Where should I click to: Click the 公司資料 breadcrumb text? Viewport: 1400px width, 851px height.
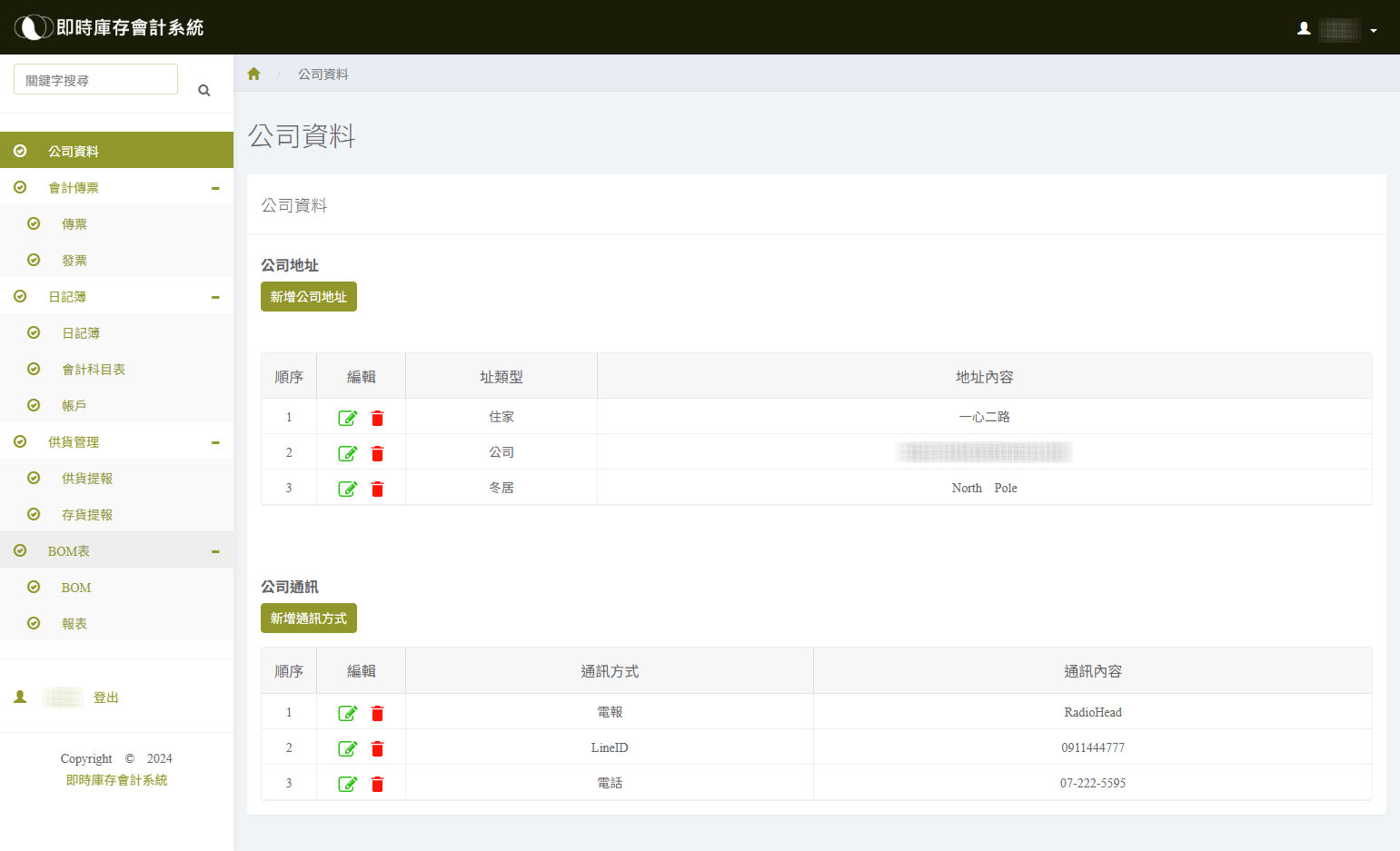point(323,74)
